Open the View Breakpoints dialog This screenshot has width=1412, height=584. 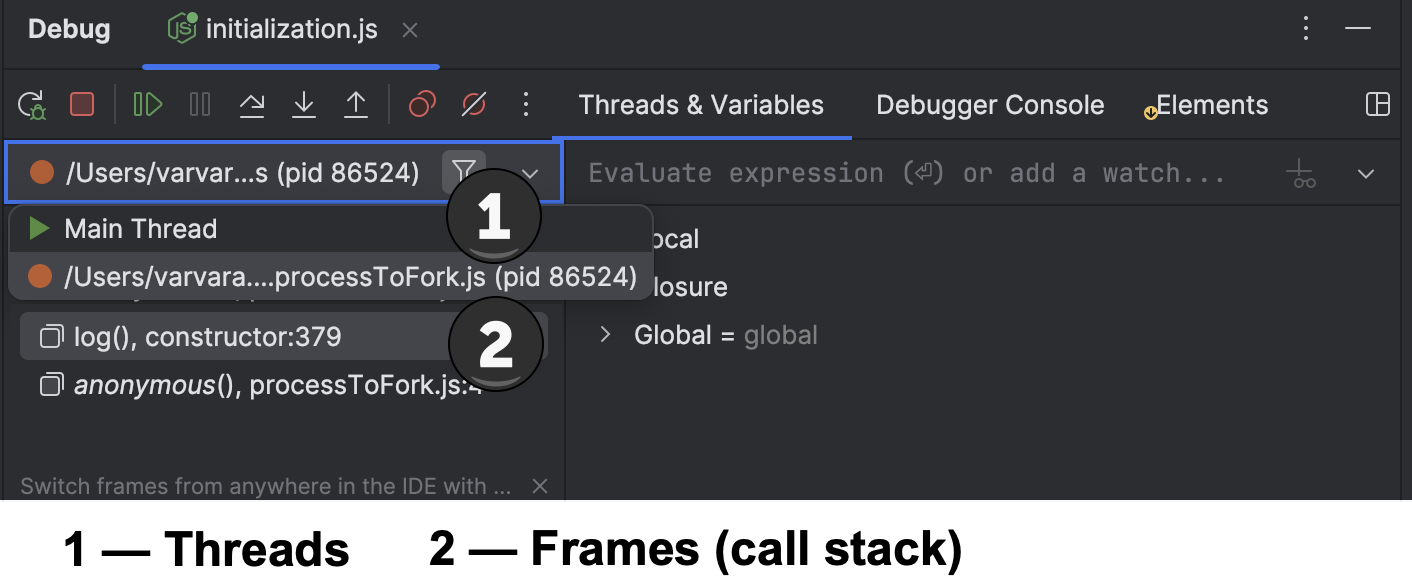pos(422,104)
